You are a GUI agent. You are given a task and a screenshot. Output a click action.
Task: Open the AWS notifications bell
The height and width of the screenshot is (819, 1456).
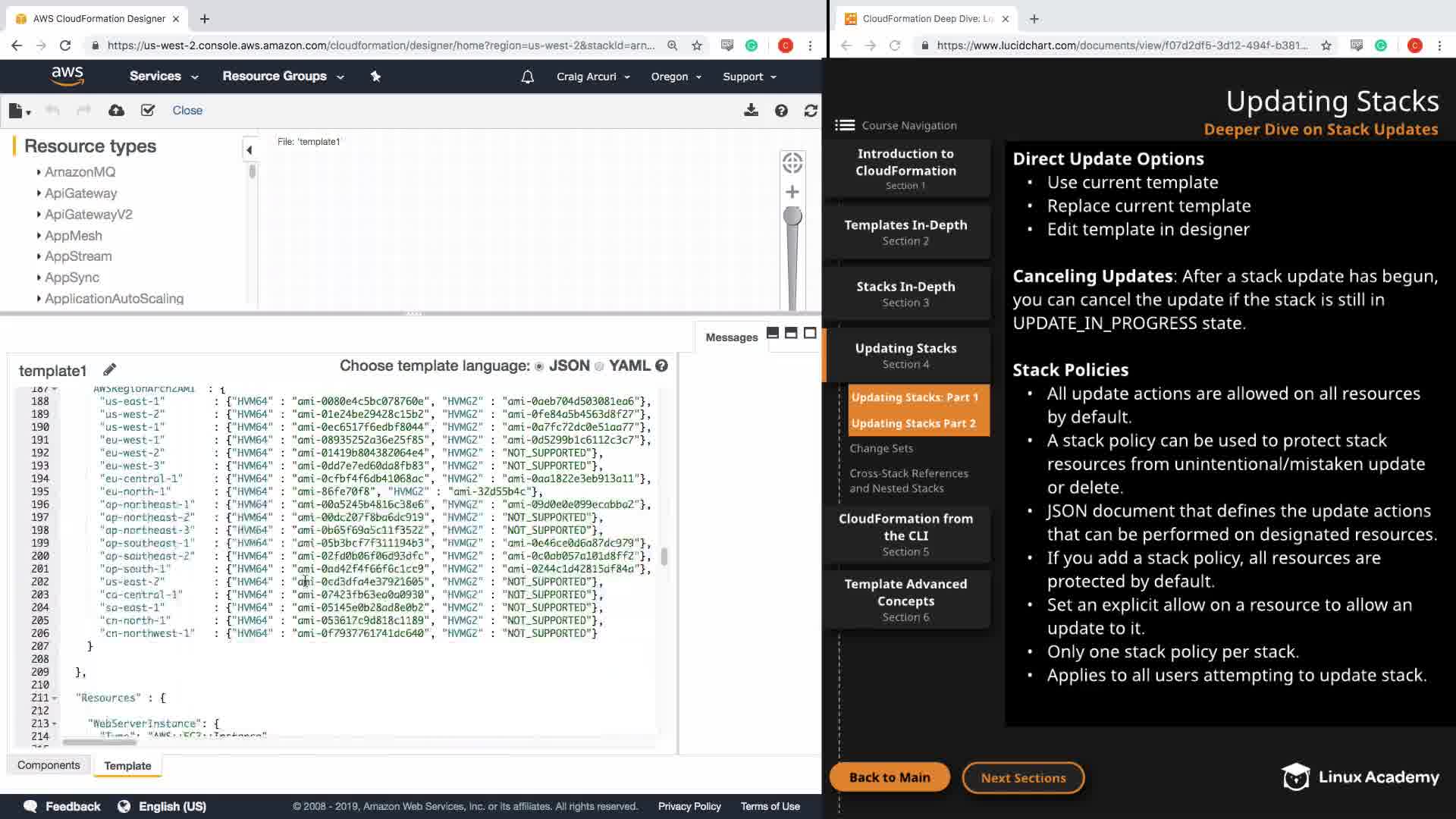tap(528, 77)
